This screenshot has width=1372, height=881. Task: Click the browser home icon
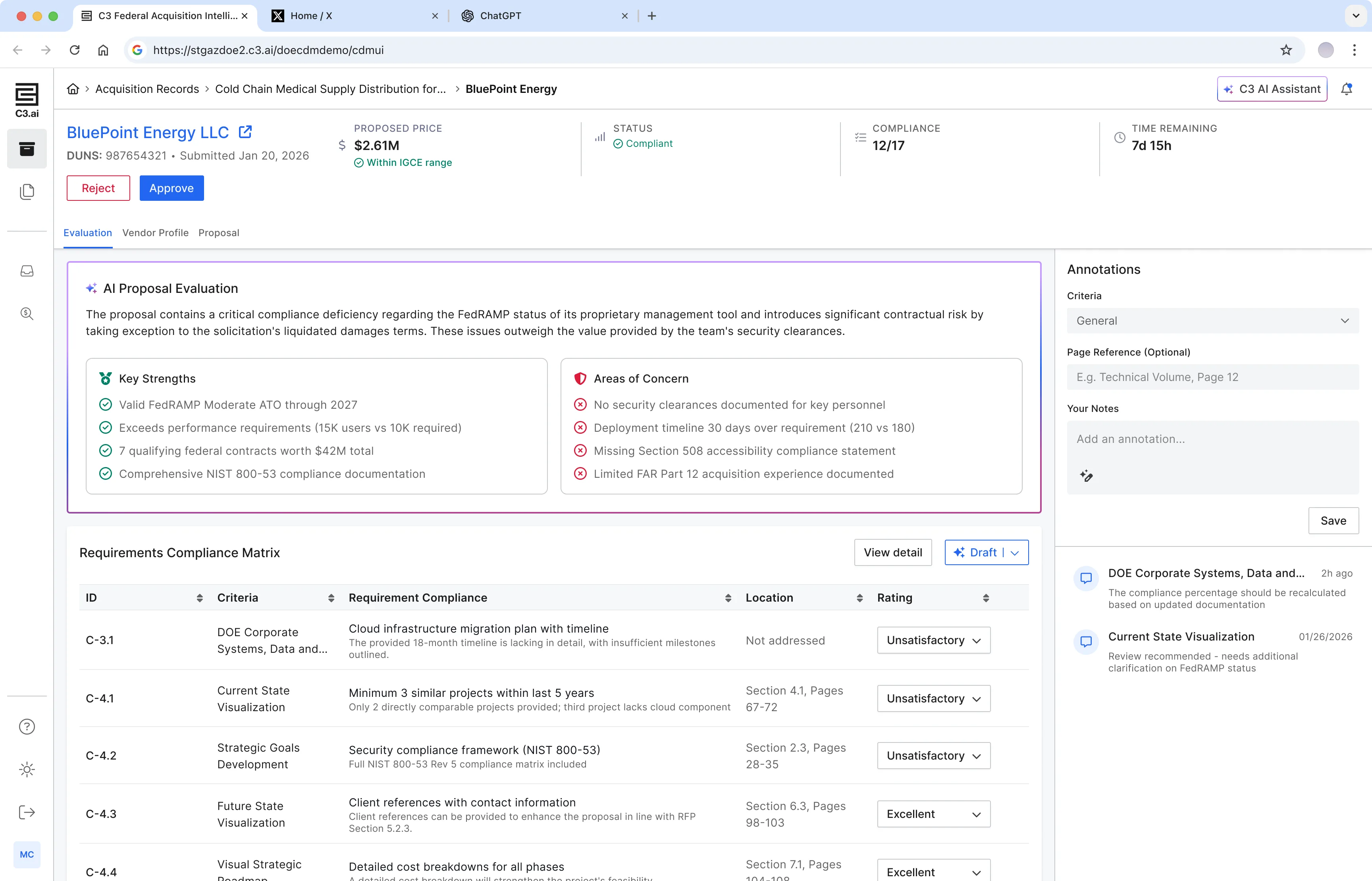[x=103, y=50]
